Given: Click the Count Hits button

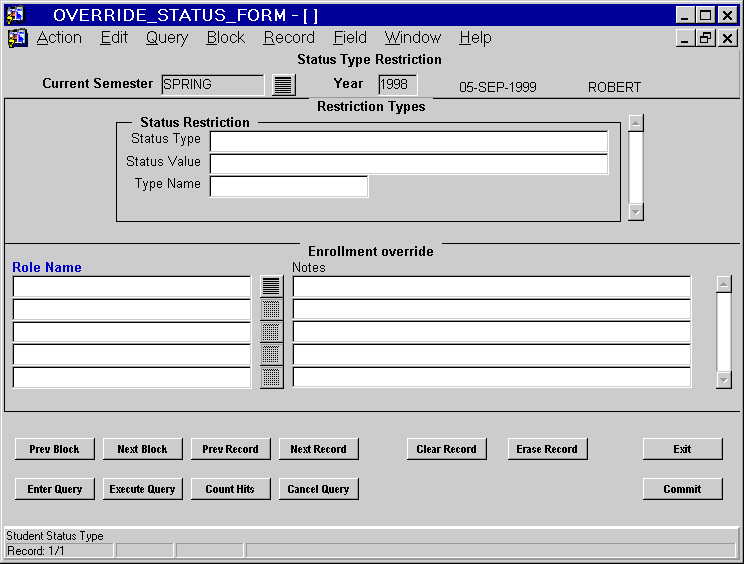Looking at the screenshot, I should [231, 489].
